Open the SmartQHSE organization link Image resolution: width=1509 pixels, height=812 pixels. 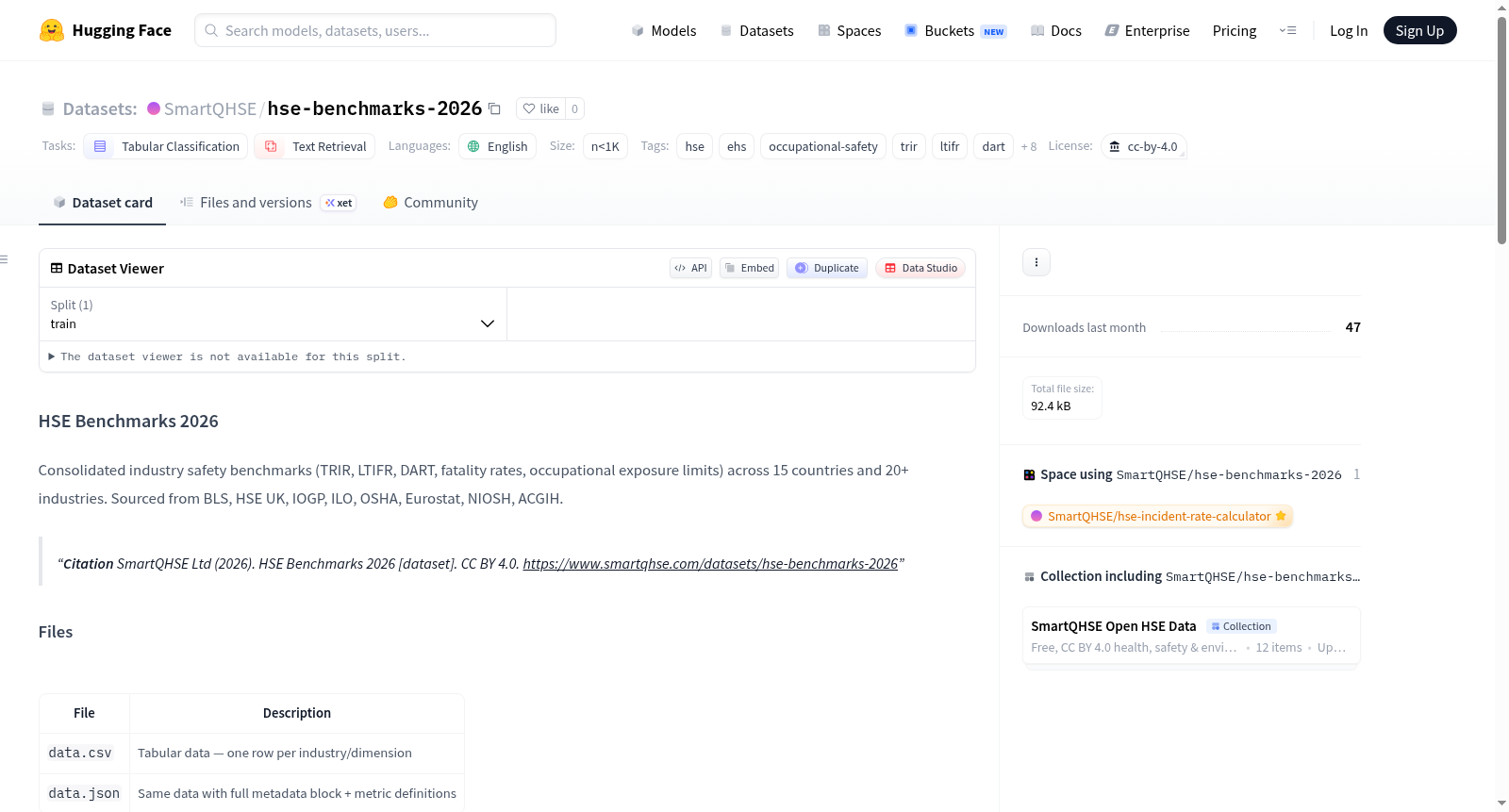(x=210, y=108)
